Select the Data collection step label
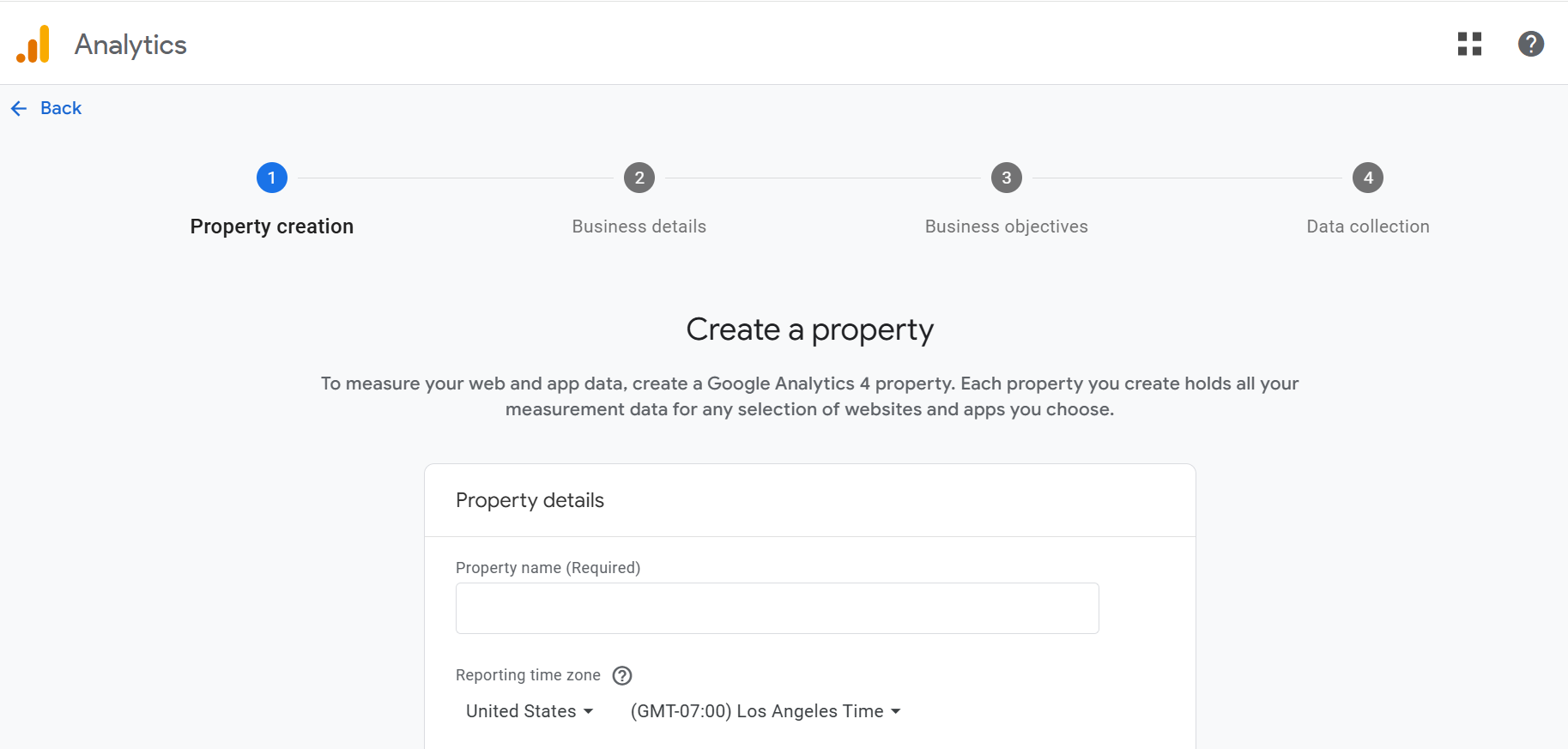Image resolution: width=1568 pixels, height=749 pixels. click(x=1368, y=227)
